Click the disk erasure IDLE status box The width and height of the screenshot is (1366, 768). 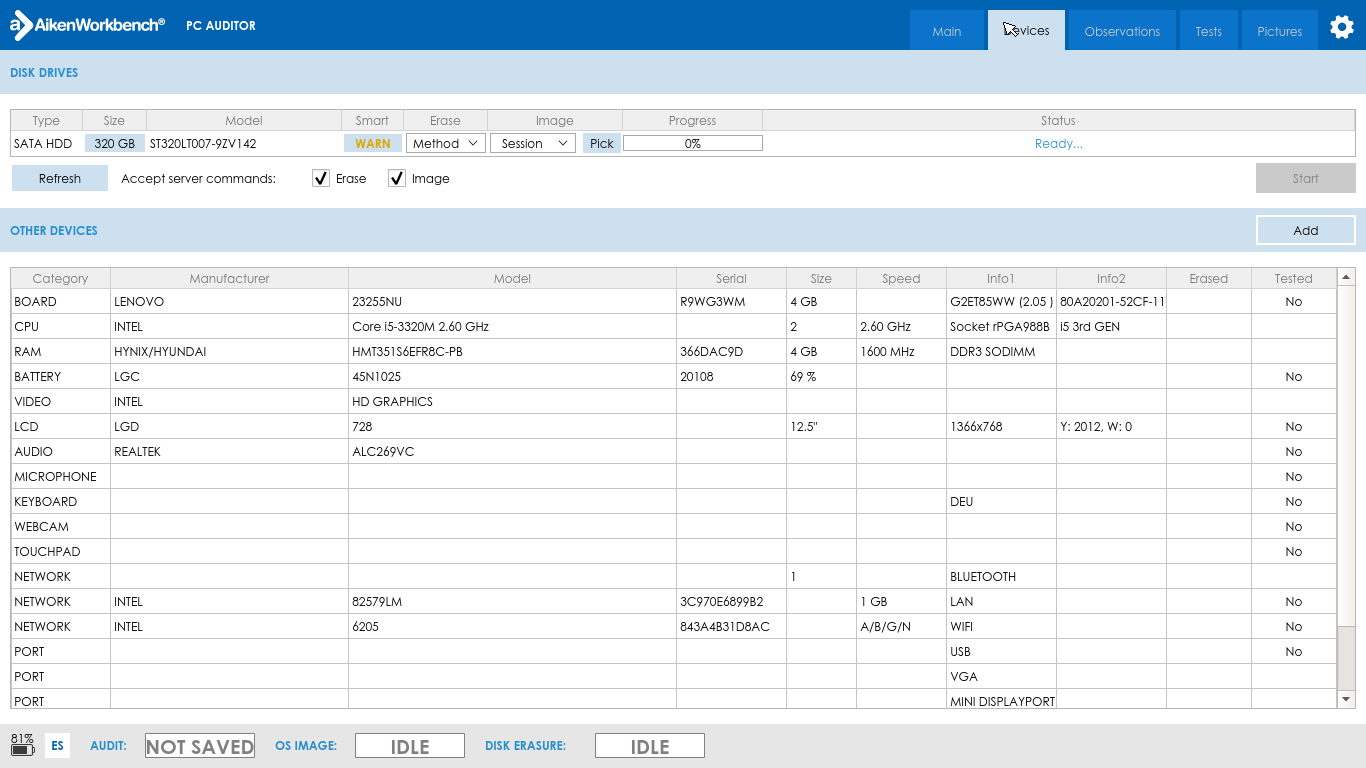pos(650,745)
